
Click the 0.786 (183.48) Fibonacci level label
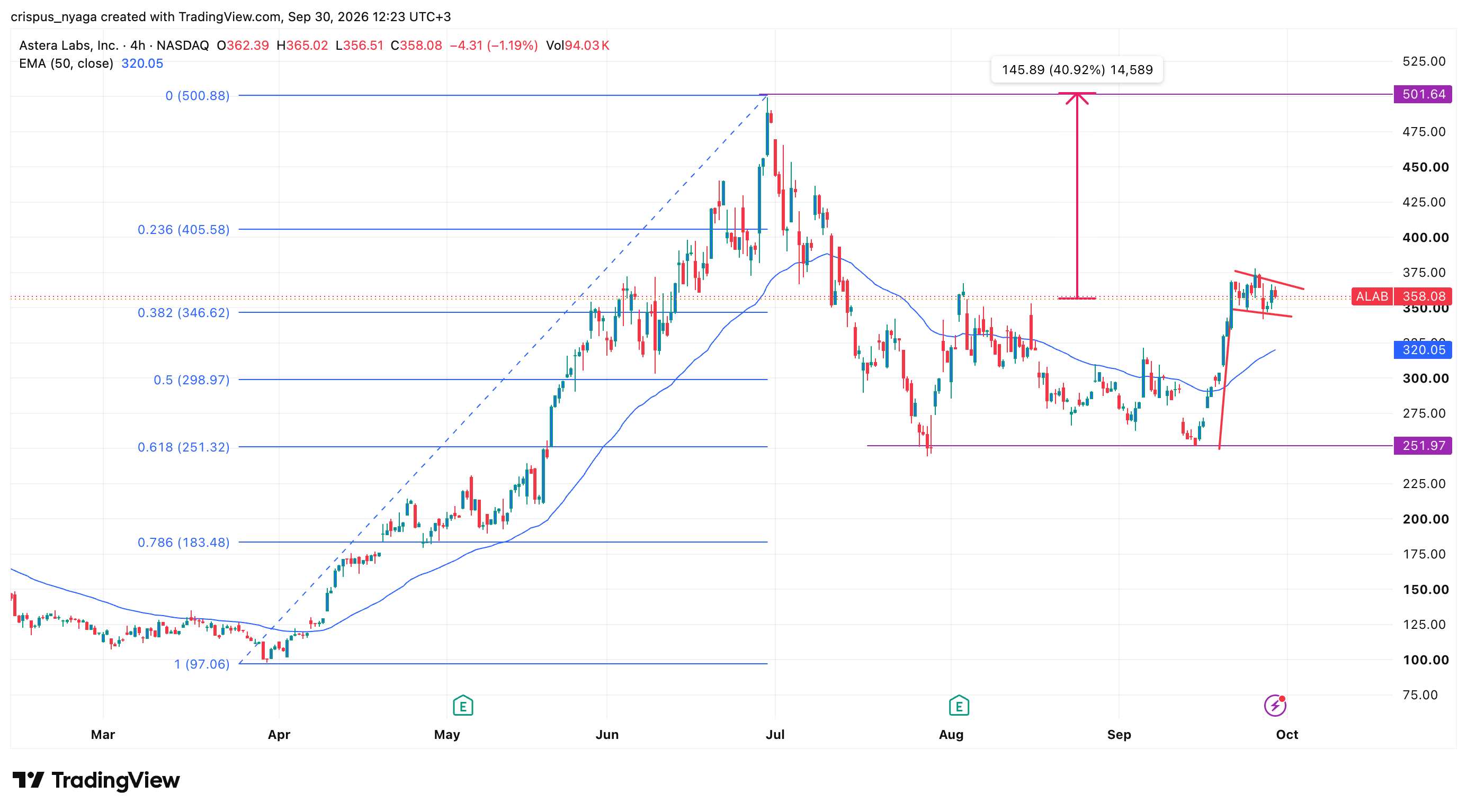coord(183,543)
